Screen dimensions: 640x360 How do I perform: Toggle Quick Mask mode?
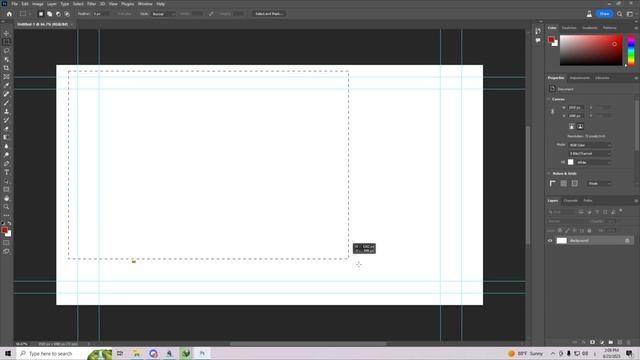tap(6, 242)
